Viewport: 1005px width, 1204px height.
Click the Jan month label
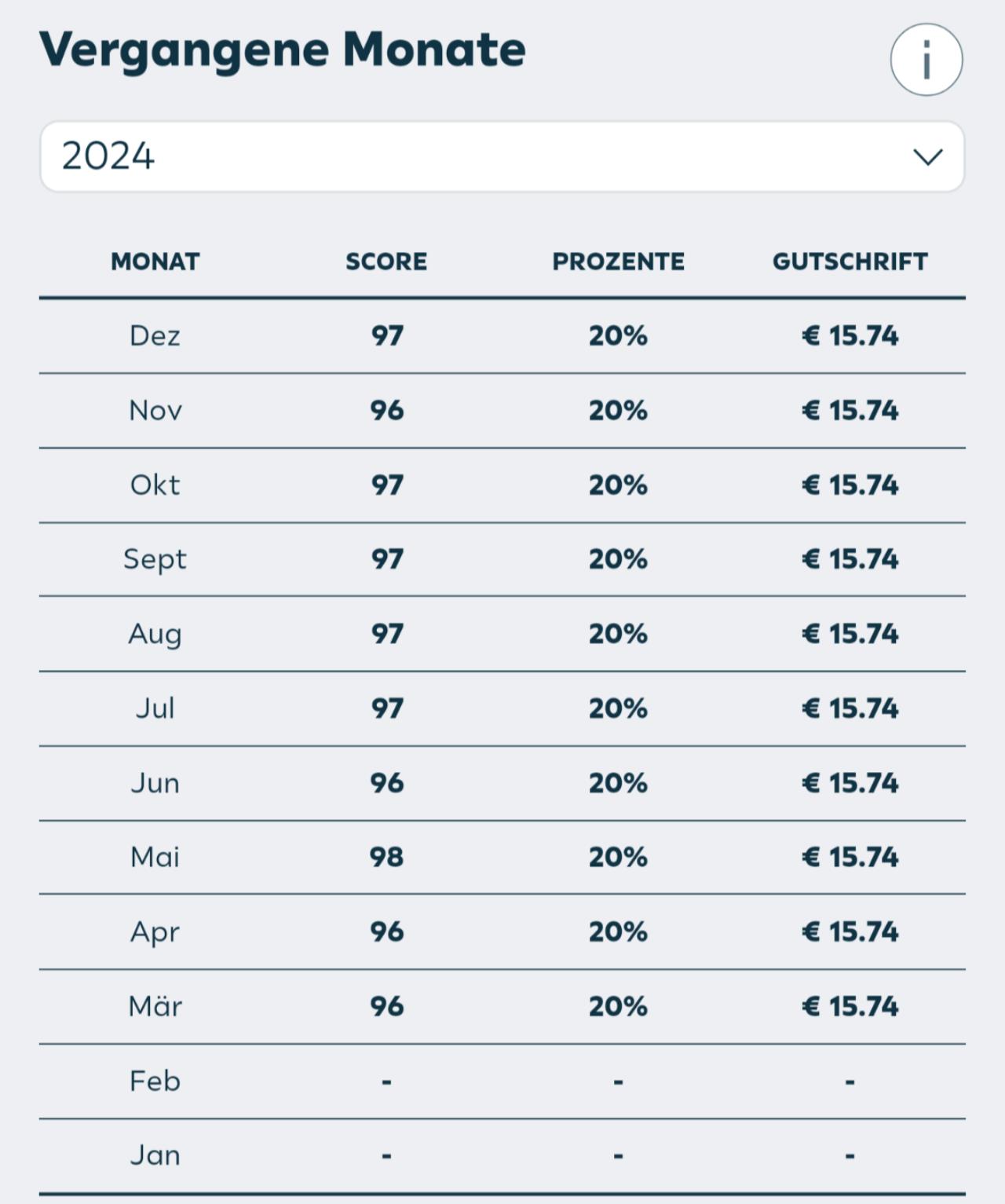coord(155,1155)
